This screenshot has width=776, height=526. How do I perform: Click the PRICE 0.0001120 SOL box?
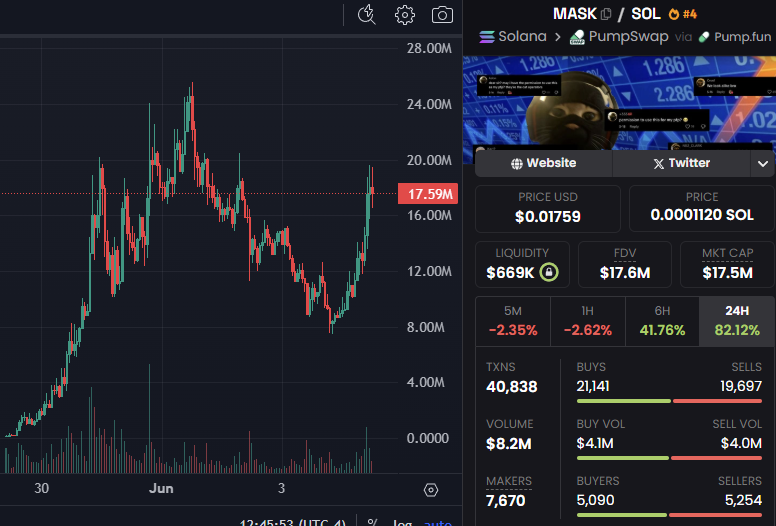tap(702, 208)
